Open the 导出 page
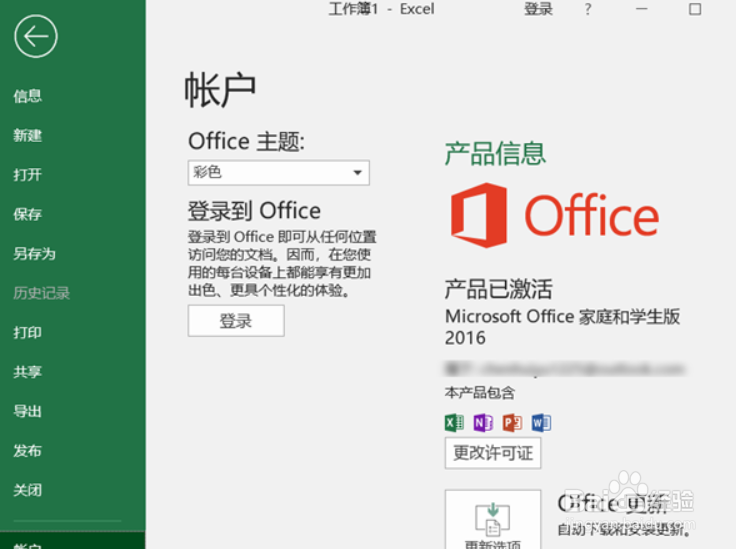The width and height of the screenshot is (736, 549). pos(28,412)
